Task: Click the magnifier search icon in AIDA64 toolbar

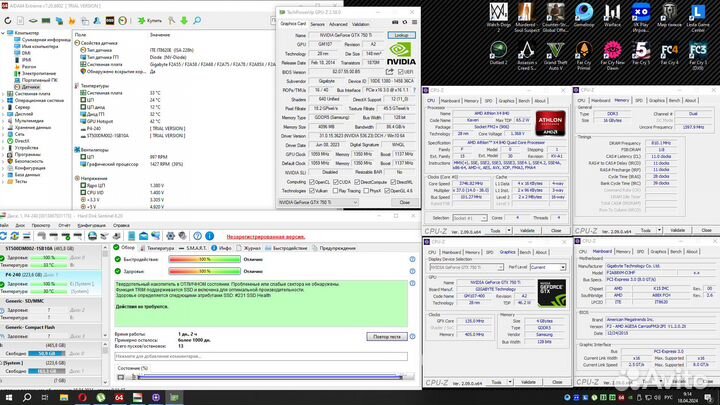Action: [x=197, y=21]
